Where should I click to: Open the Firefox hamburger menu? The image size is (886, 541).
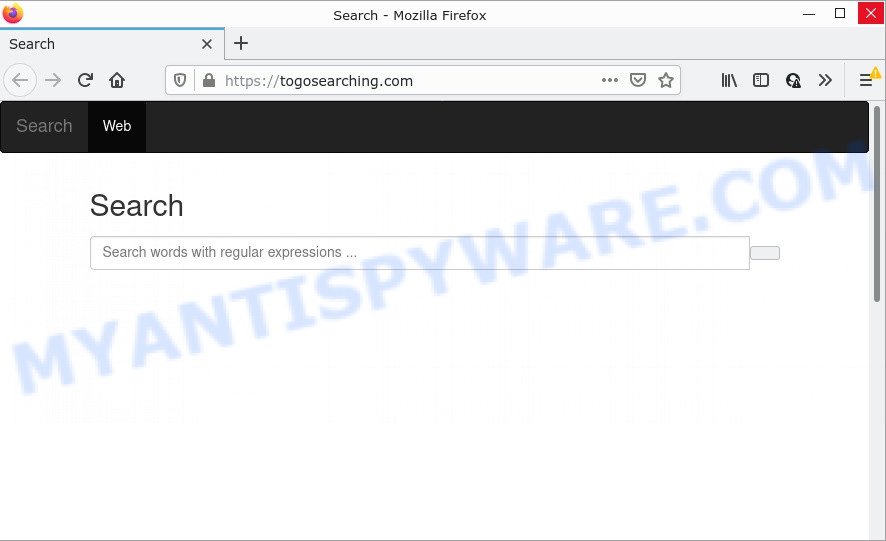[866, 80]
